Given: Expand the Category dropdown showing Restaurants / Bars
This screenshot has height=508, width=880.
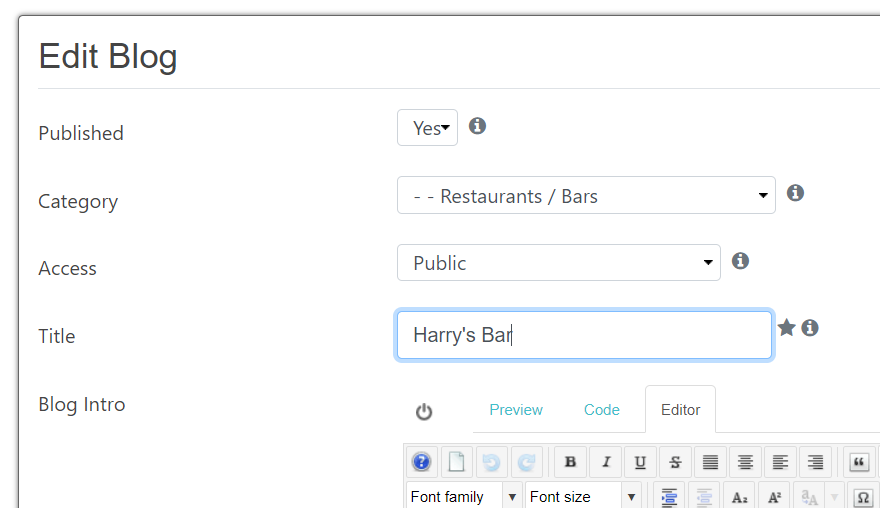Looking at the screenshot, I should pyautogui.click(x=586, y=195).
